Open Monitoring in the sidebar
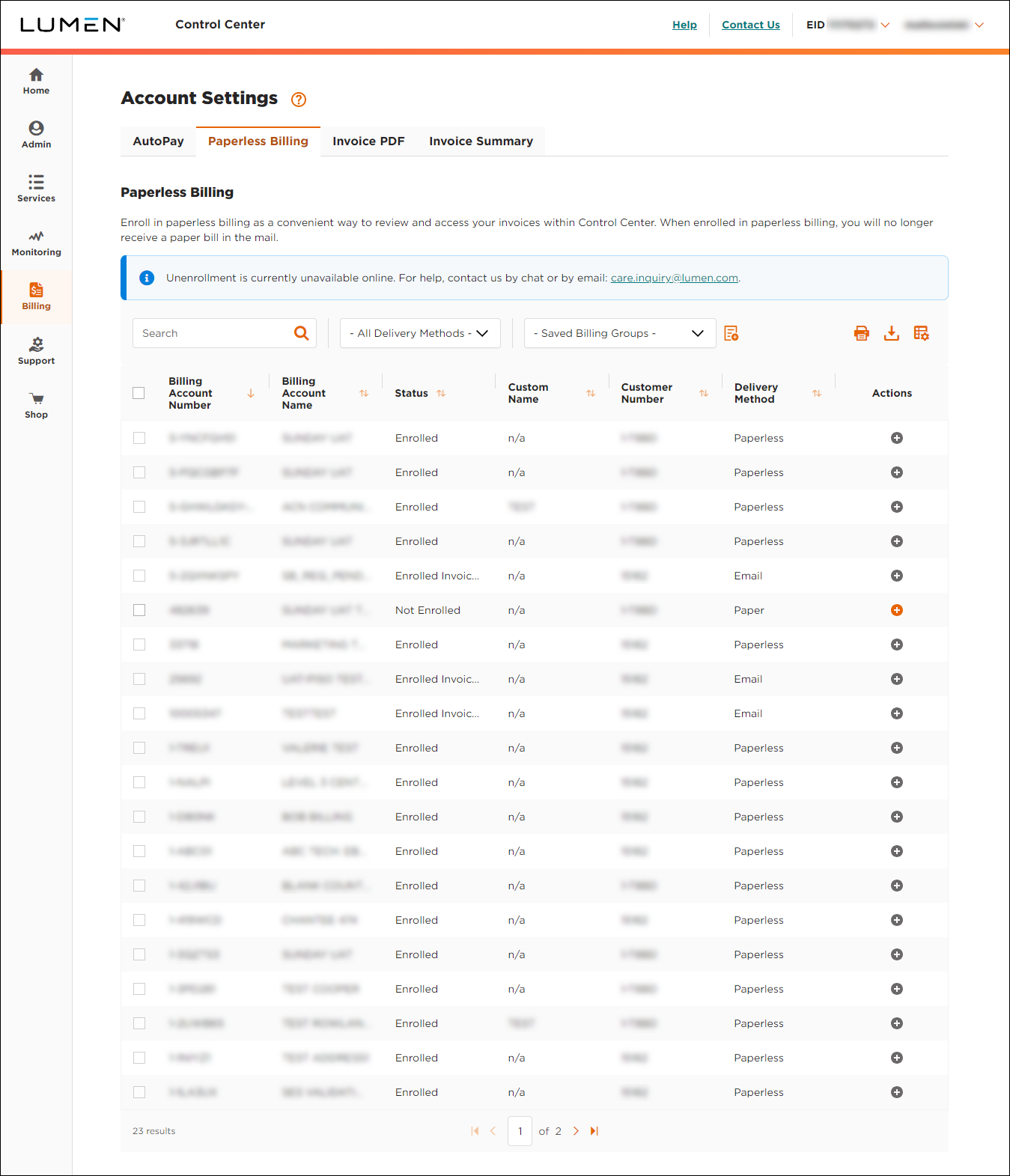The height and width of the screenshot is (1176, 1010). [36, 243]
